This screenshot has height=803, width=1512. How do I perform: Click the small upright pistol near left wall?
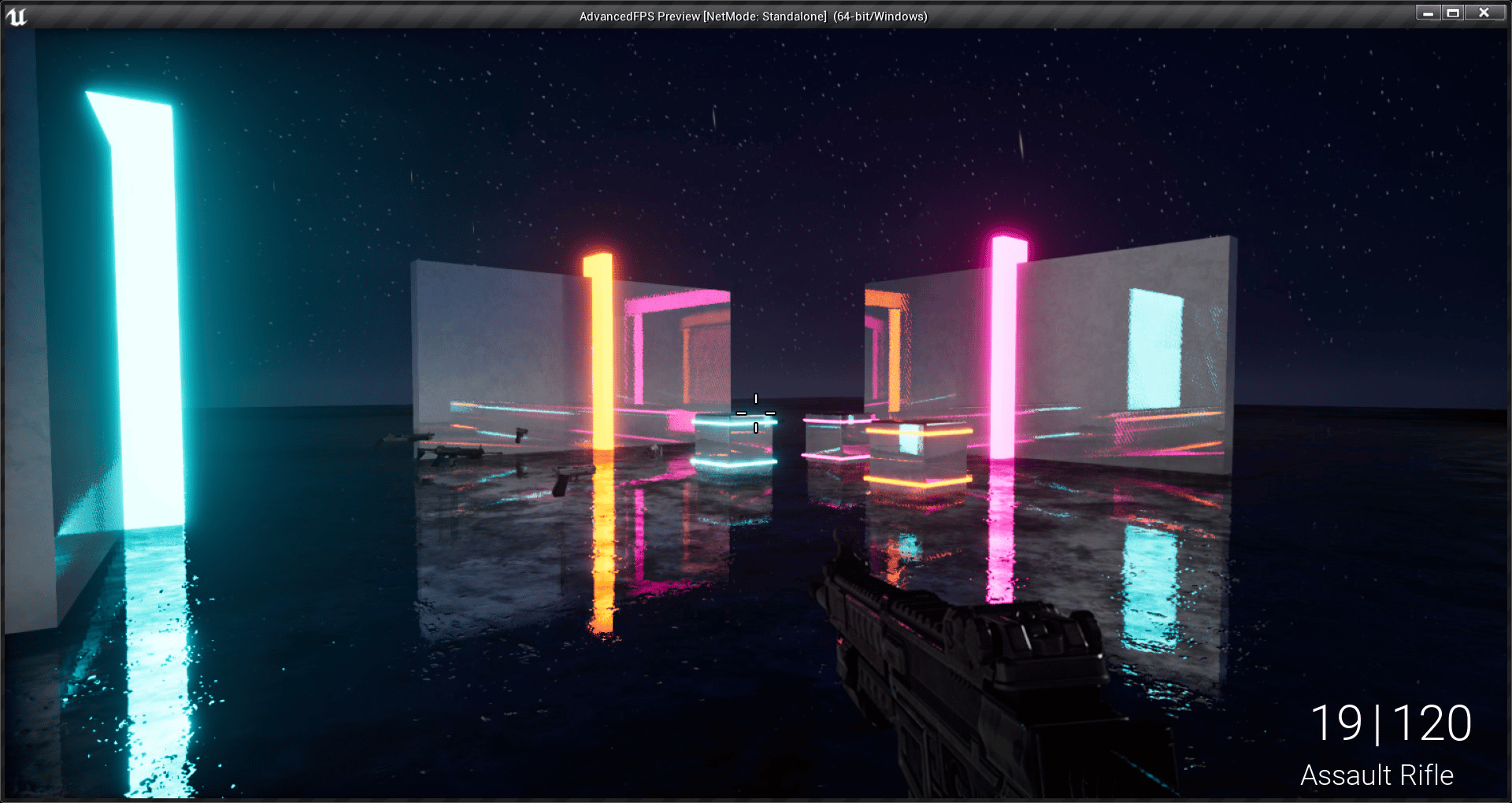pos(520,435)
